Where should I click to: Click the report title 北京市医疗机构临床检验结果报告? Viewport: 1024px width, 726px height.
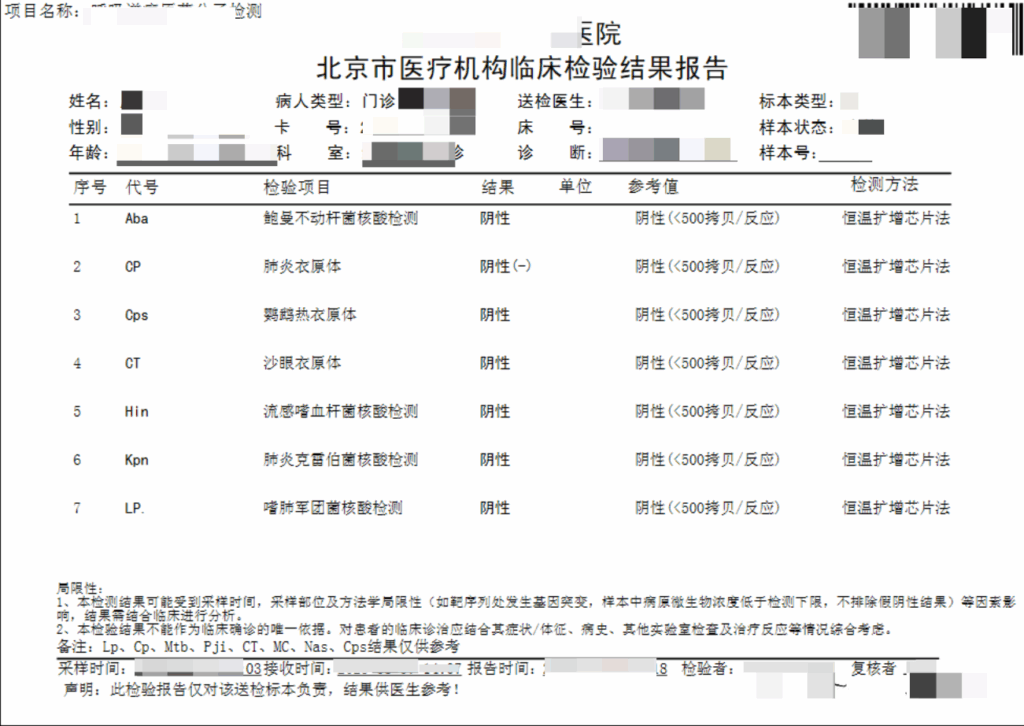point(521,68)
